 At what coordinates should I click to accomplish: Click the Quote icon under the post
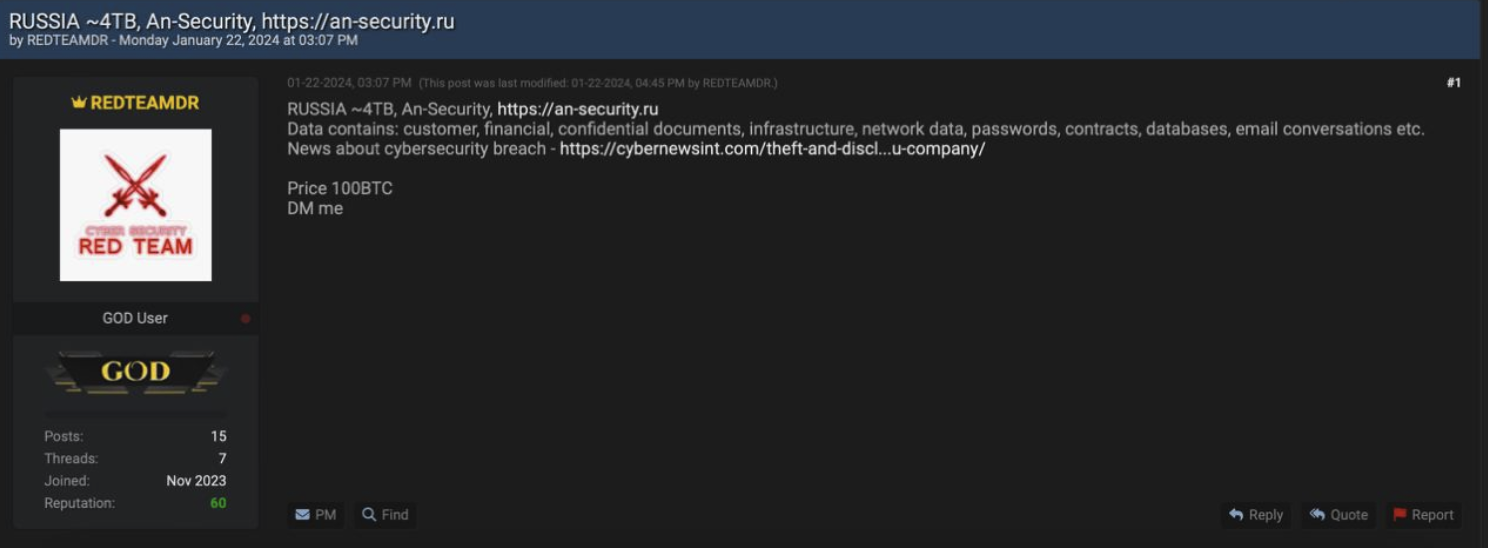[1317, 515]
